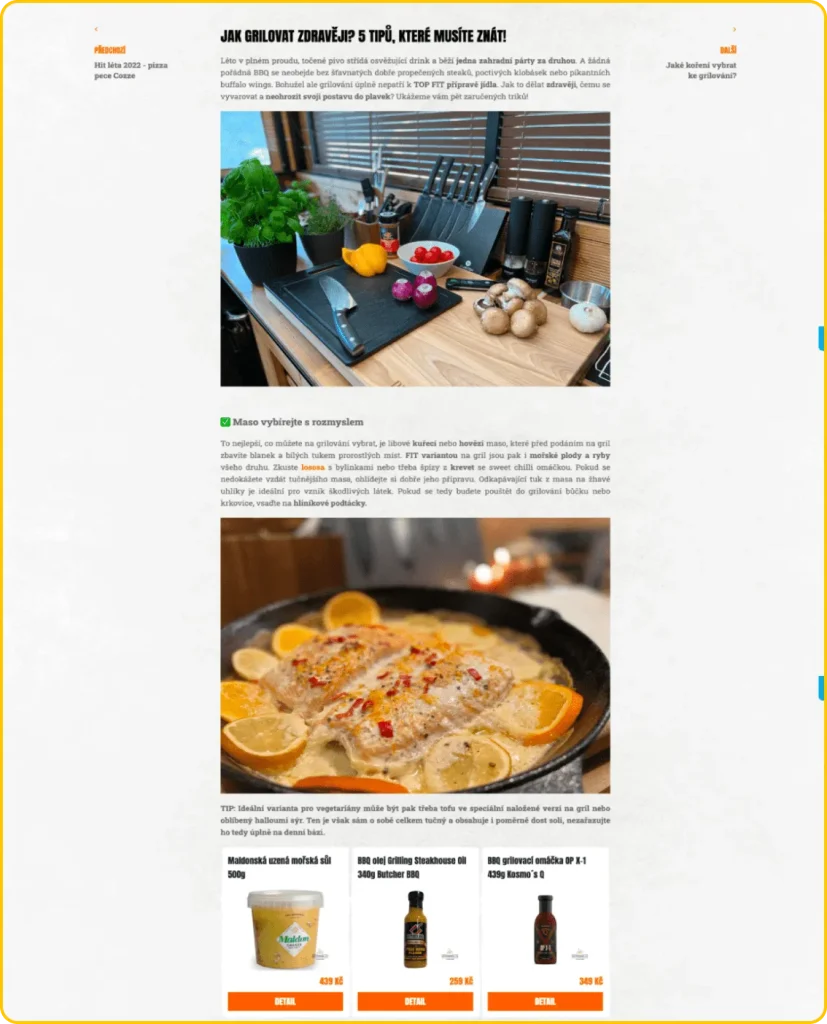Open product title Maldonská uzená mořská sůl 500g
The height and width of the screenshot is (1024, 827).
pyautogui.click(x=280, y=867)
